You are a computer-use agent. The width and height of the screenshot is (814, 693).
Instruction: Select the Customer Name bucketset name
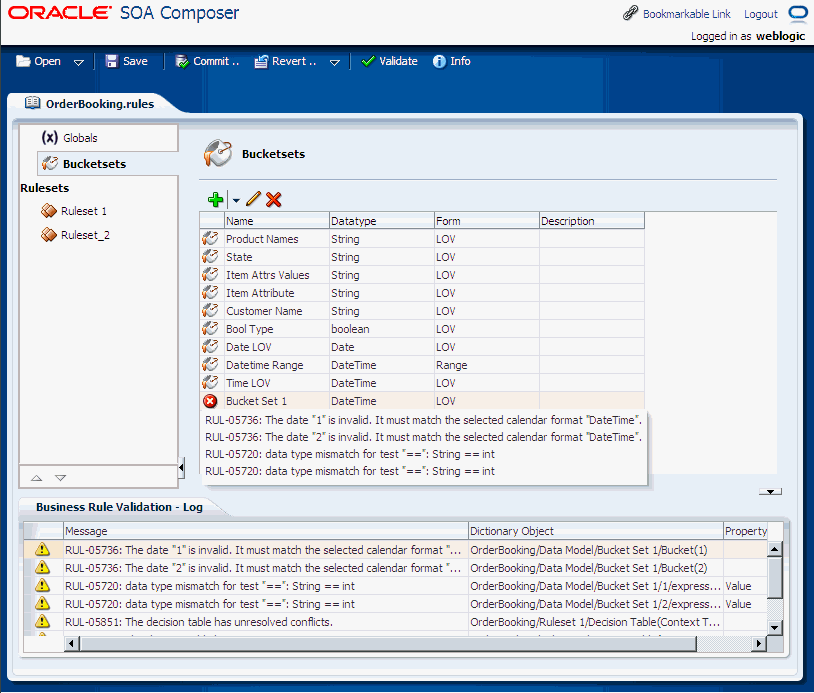click(264, 311)
